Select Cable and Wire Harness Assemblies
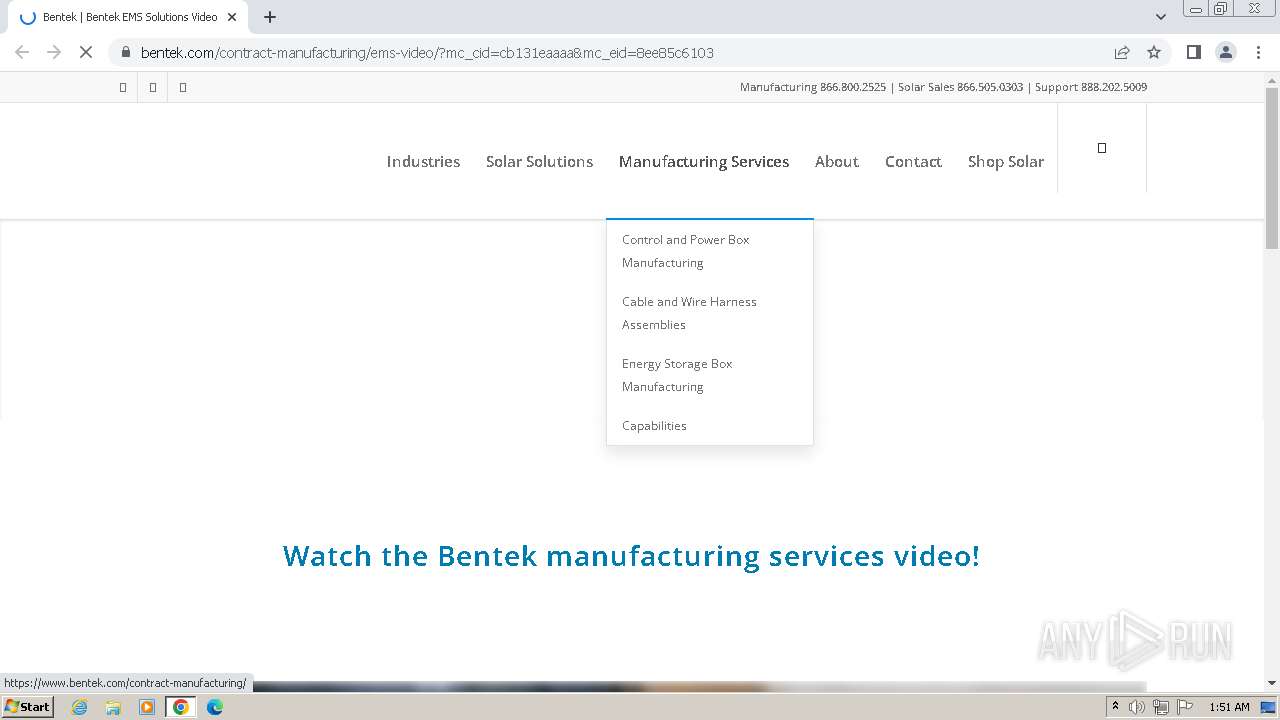Screen dimensions: 1280x720 pos(689,313)
